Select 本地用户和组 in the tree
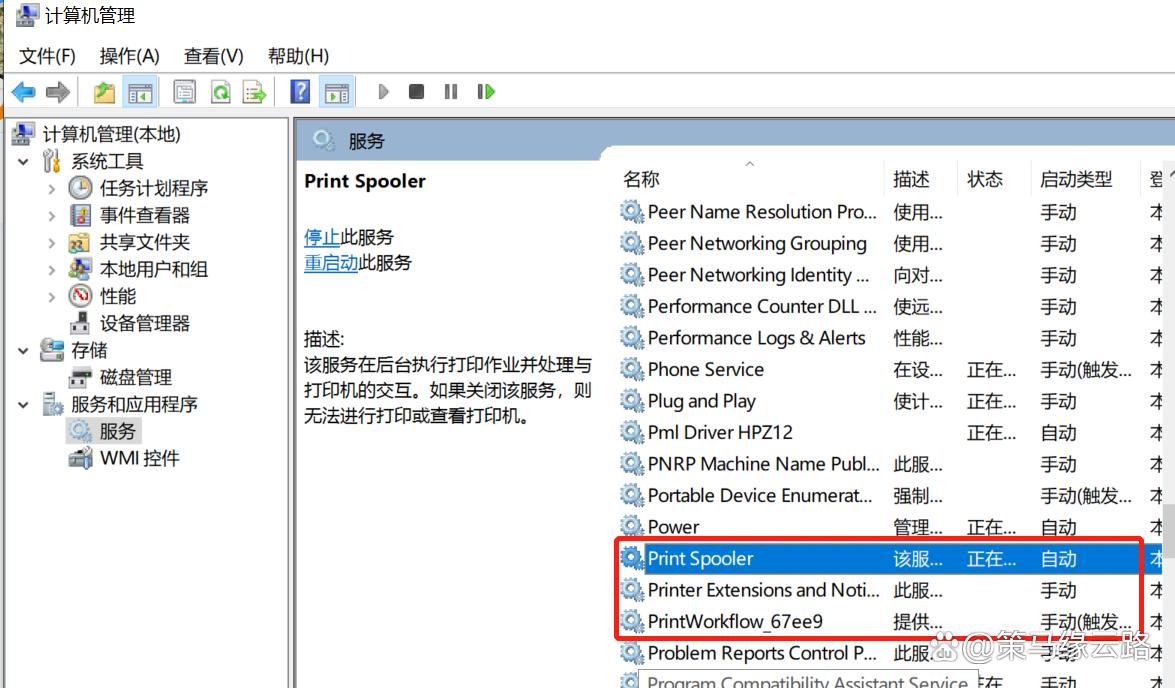Screen dimensions: 1175x688 coord(154,269)
